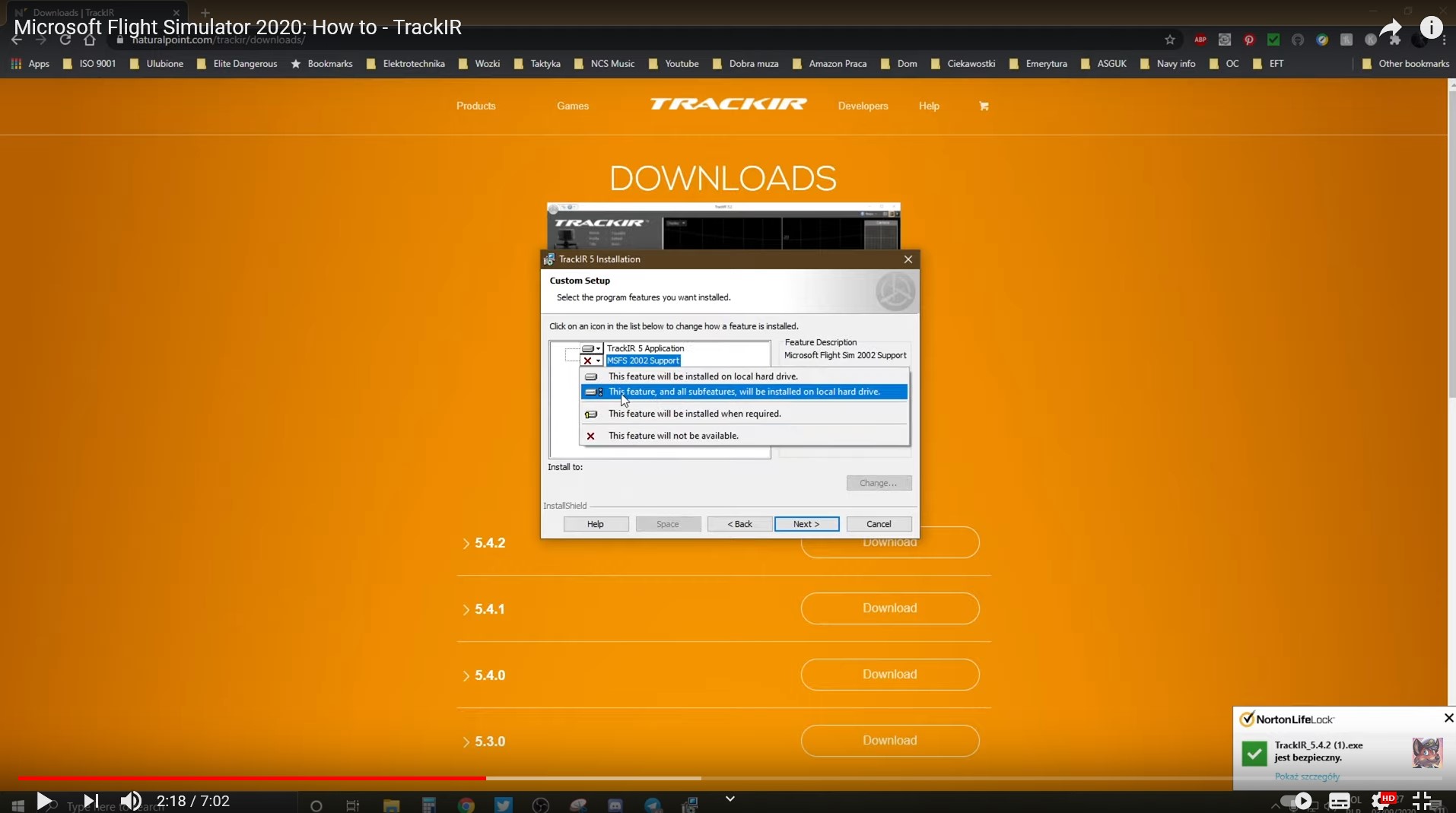Download TrackIR version 5.4.0

coord(890,675)
